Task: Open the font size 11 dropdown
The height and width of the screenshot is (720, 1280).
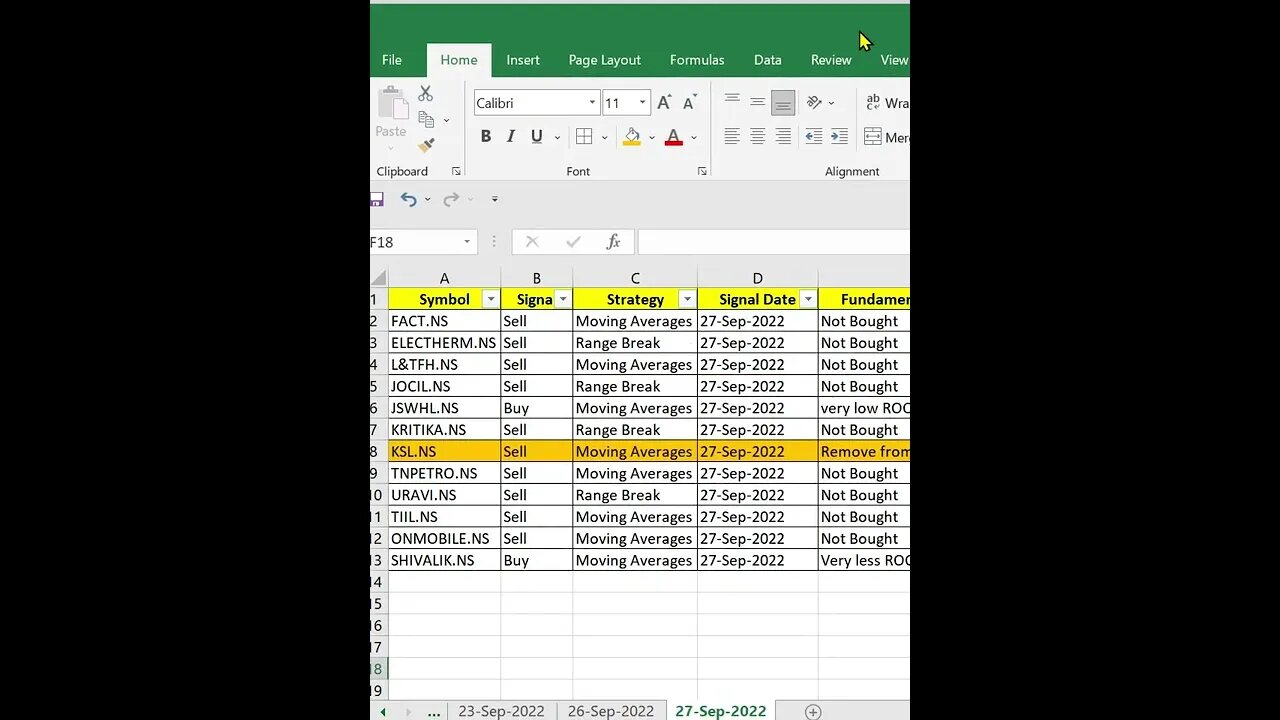Action: (x=642, y=103)
